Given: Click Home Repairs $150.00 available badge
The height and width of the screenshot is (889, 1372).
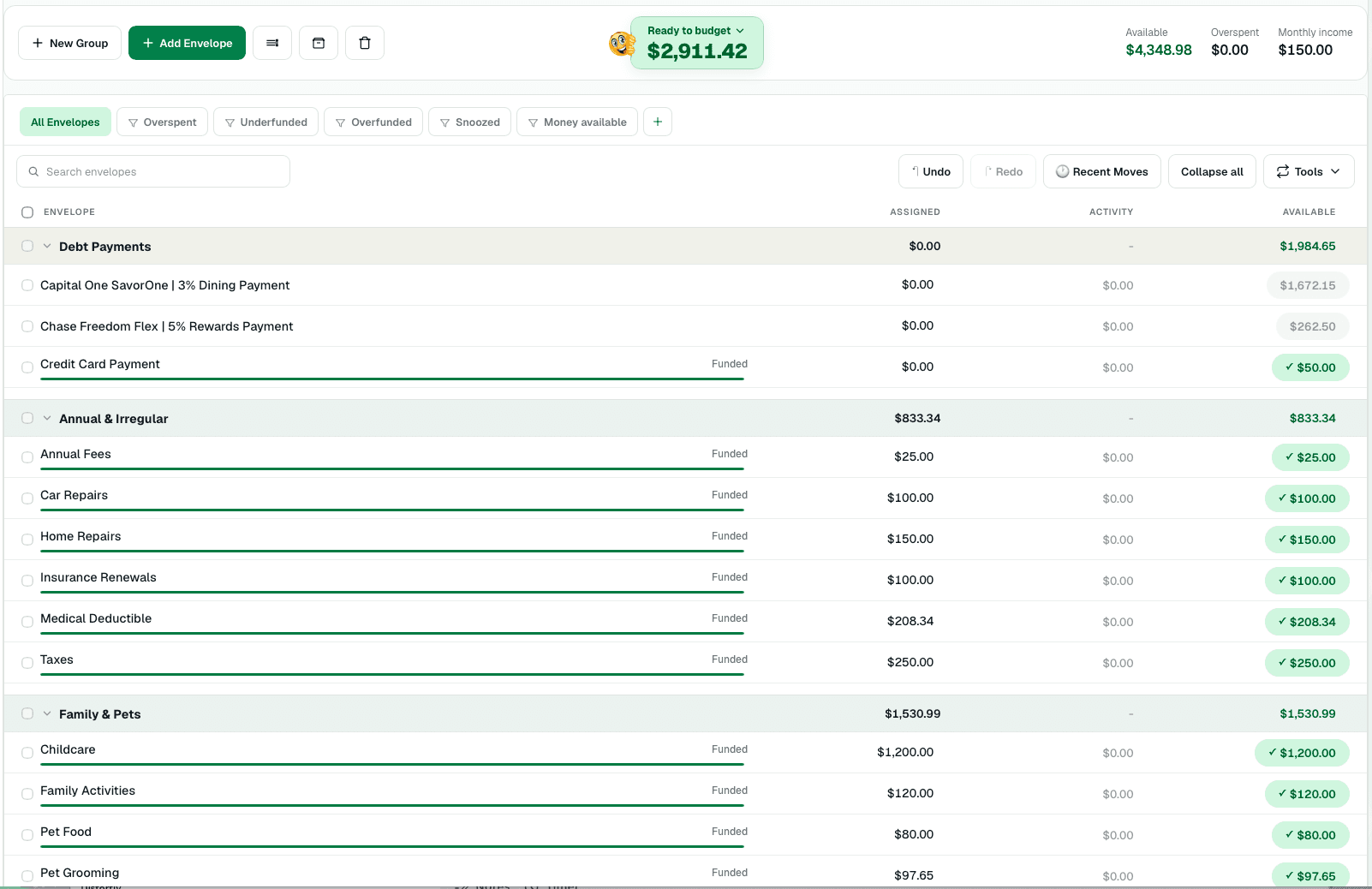Looking at the screenshot, I should click(x=1307, y=540).
